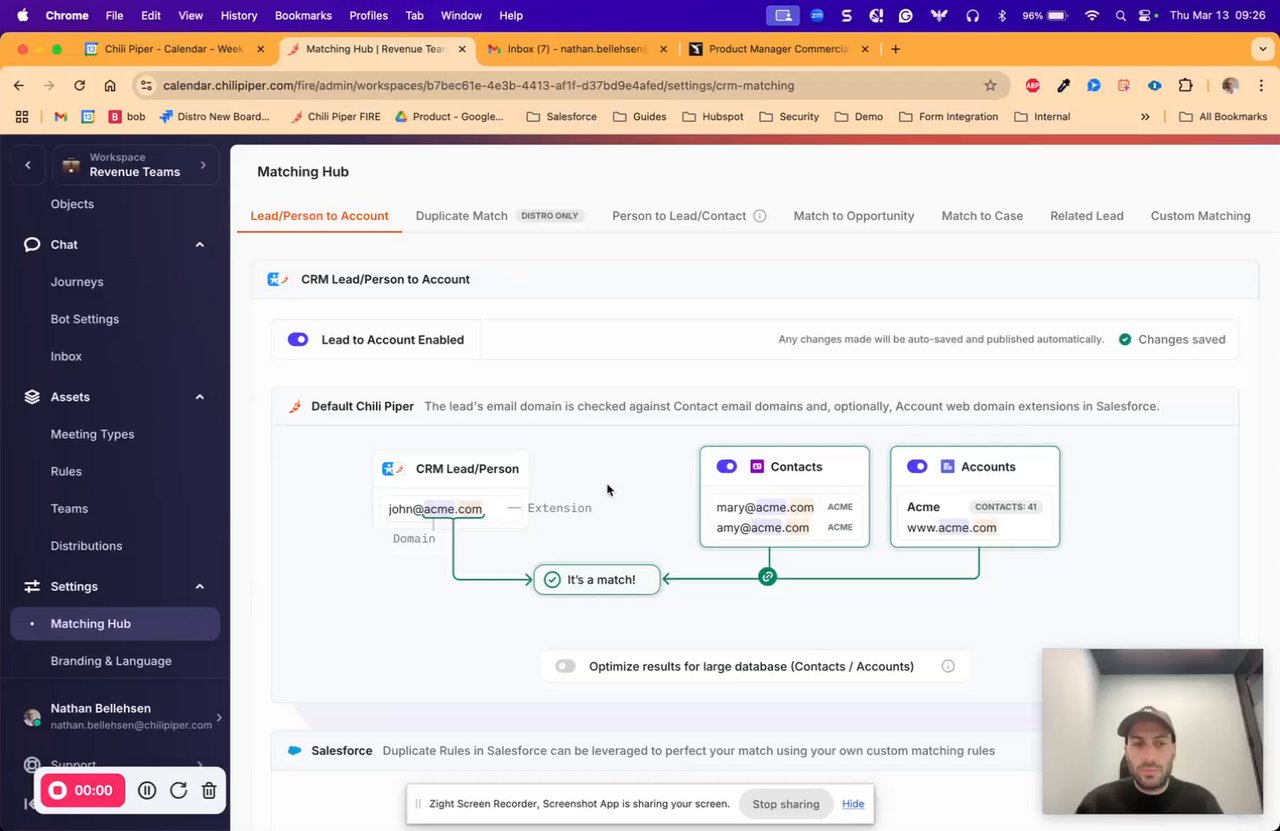This screenshot has width=1280, height=831.
Task: Switch to the Product Manager Commercial browser tab
Action: pyautogui.click(x=778, y=49)
